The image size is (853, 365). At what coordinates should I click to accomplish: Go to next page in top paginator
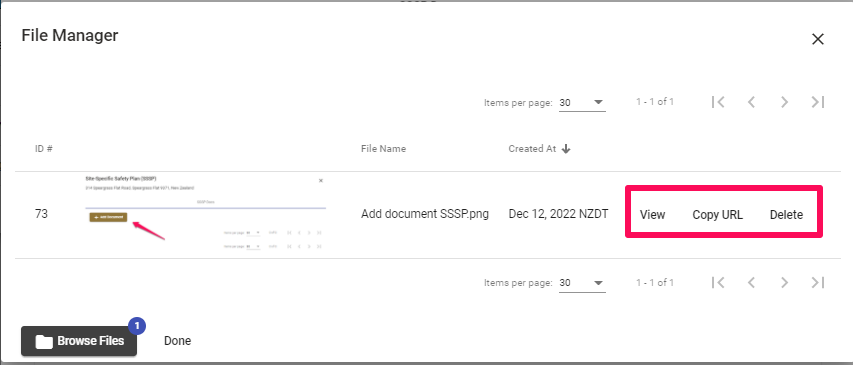pos(784,102)
